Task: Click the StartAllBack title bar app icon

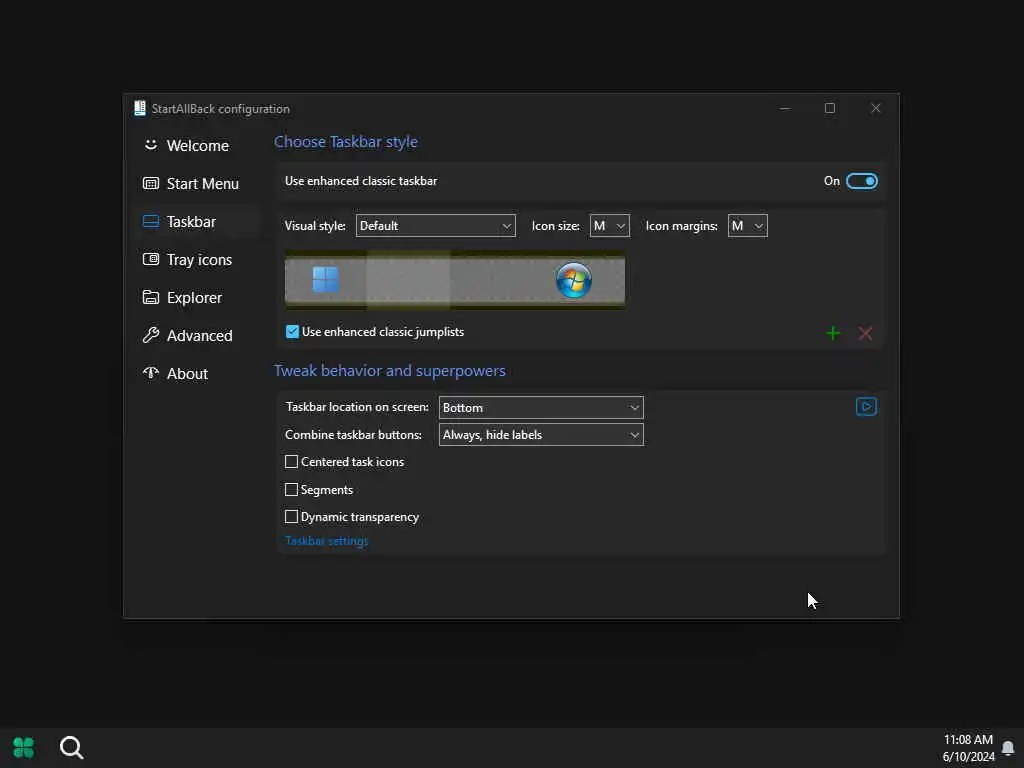Action: (x=139, y=108)
